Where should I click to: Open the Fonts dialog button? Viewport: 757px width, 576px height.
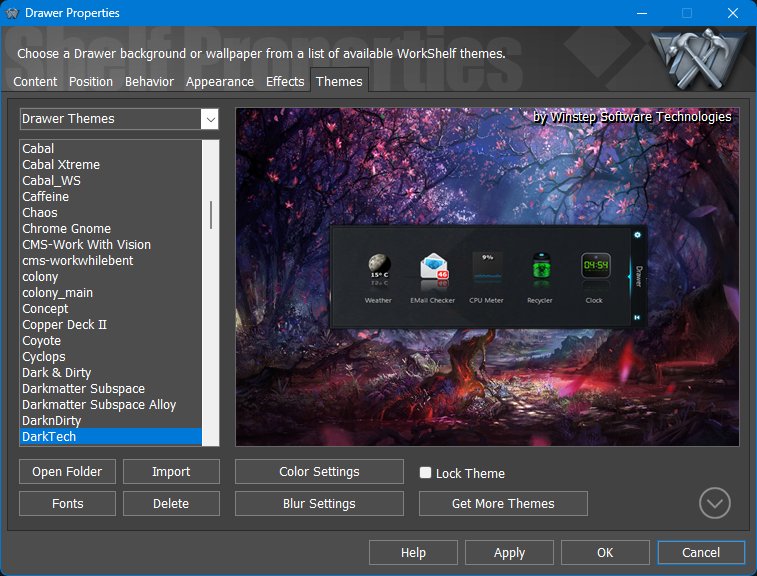pos(67,504)
